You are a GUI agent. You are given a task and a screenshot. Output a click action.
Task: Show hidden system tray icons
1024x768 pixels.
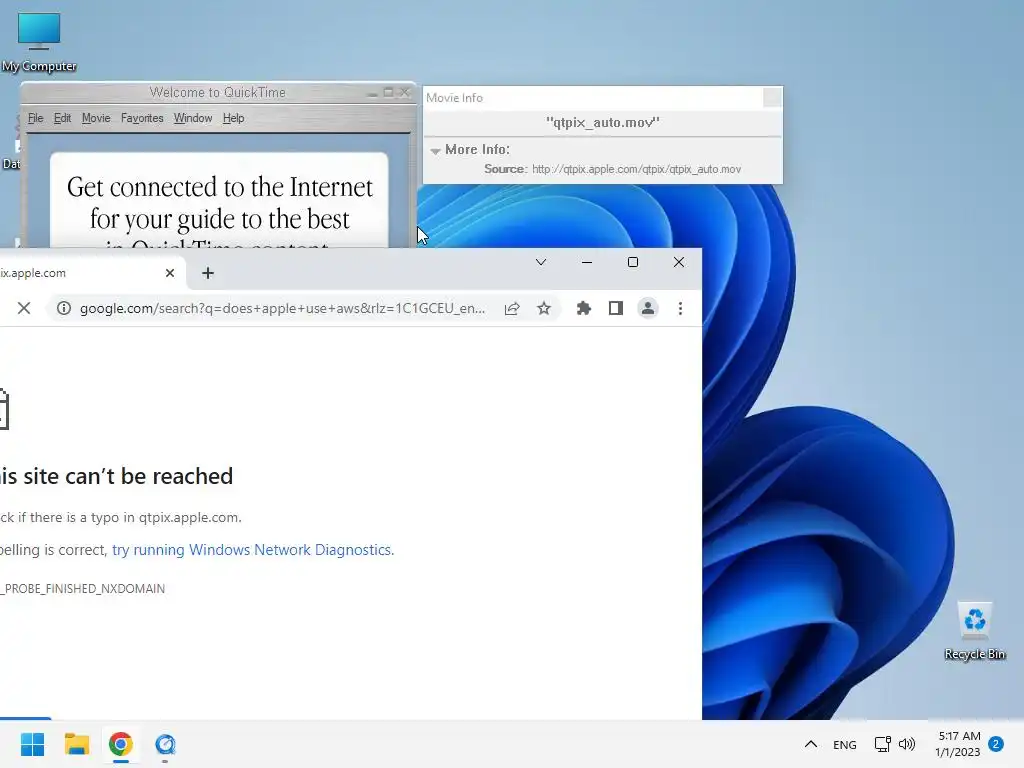(x=810, y=744)
